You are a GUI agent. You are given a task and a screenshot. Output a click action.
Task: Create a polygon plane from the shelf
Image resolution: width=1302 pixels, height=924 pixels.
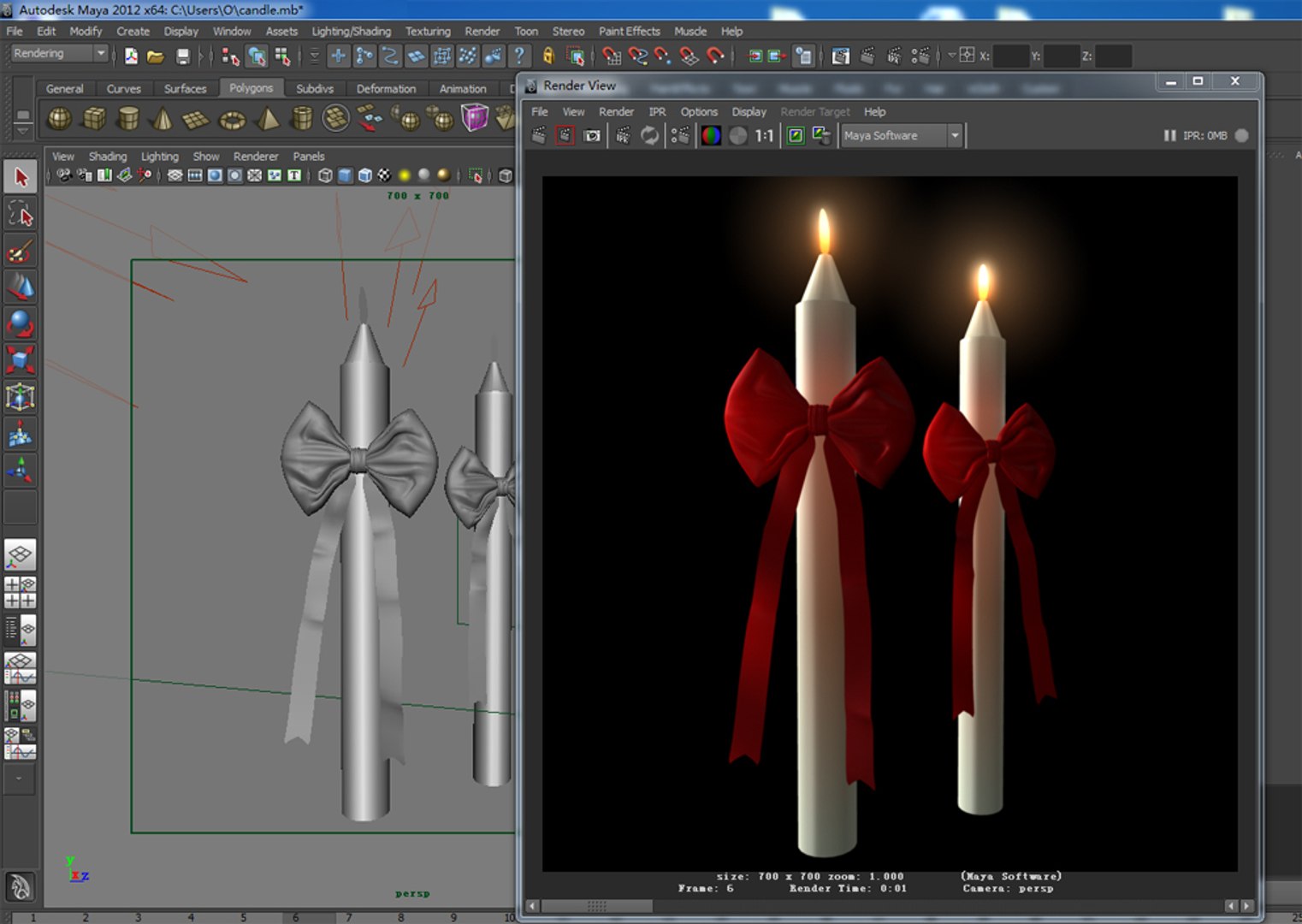tap(196, 118)
